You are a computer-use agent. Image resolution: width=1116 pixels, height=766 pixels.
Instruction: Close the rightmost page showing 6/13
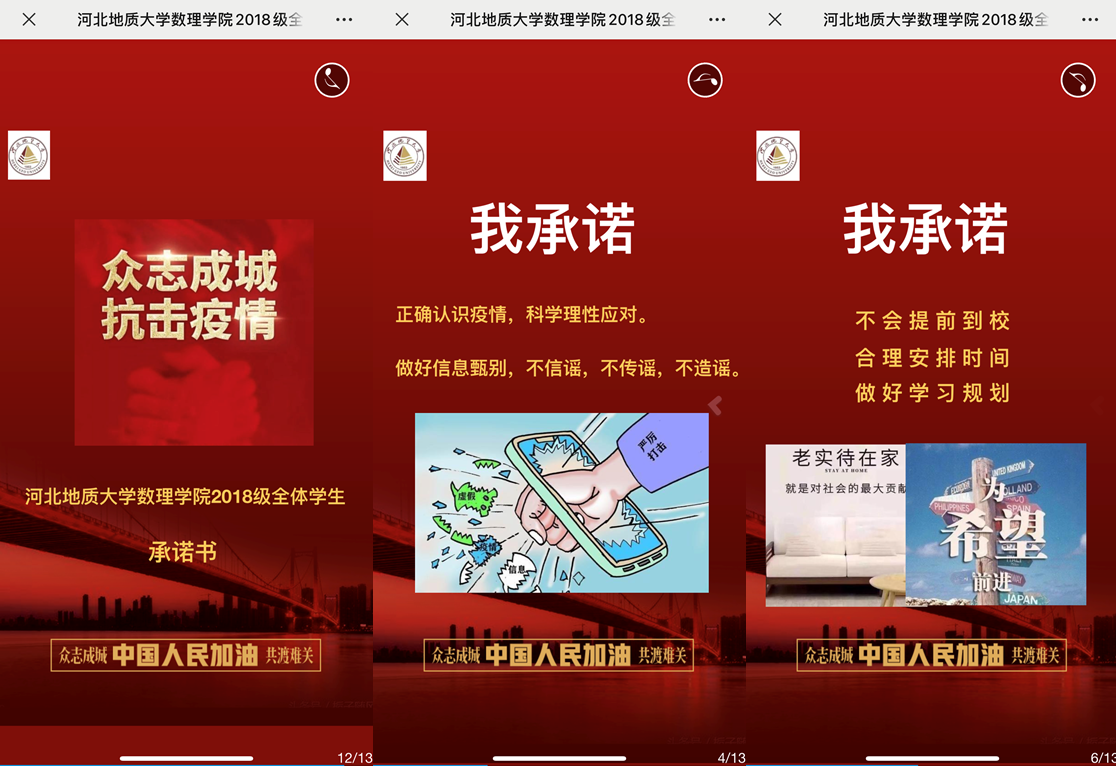click(x=775, y=20)
